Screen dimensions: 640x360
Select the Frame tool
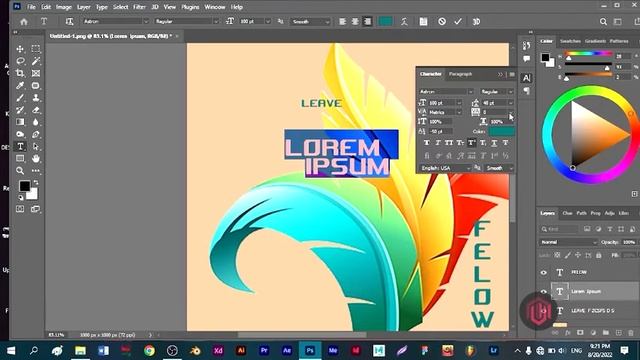pyautogui.click(x=36, y=73)
